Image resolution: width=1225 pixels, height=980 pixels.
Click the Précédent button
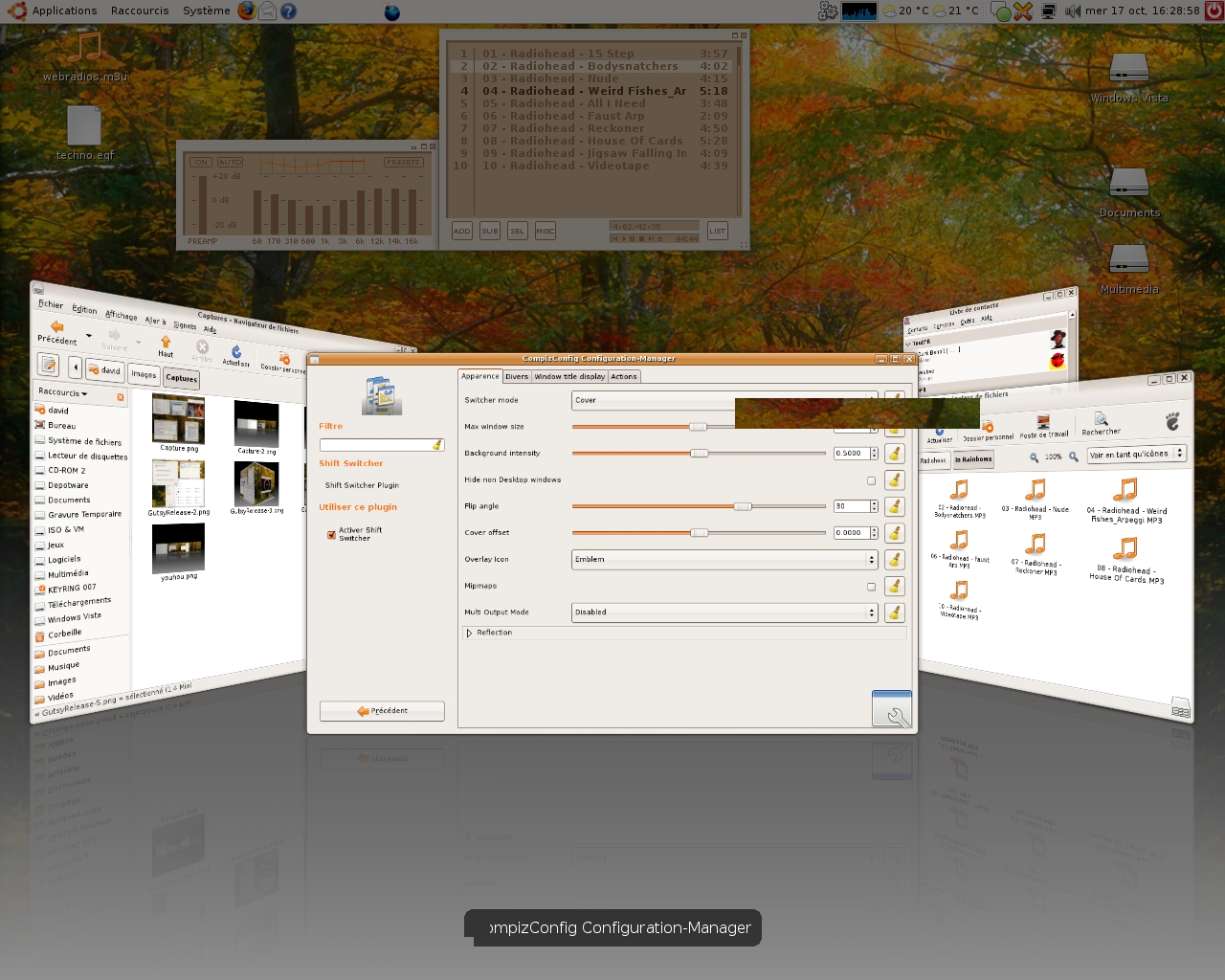click(x=382, y=711)
